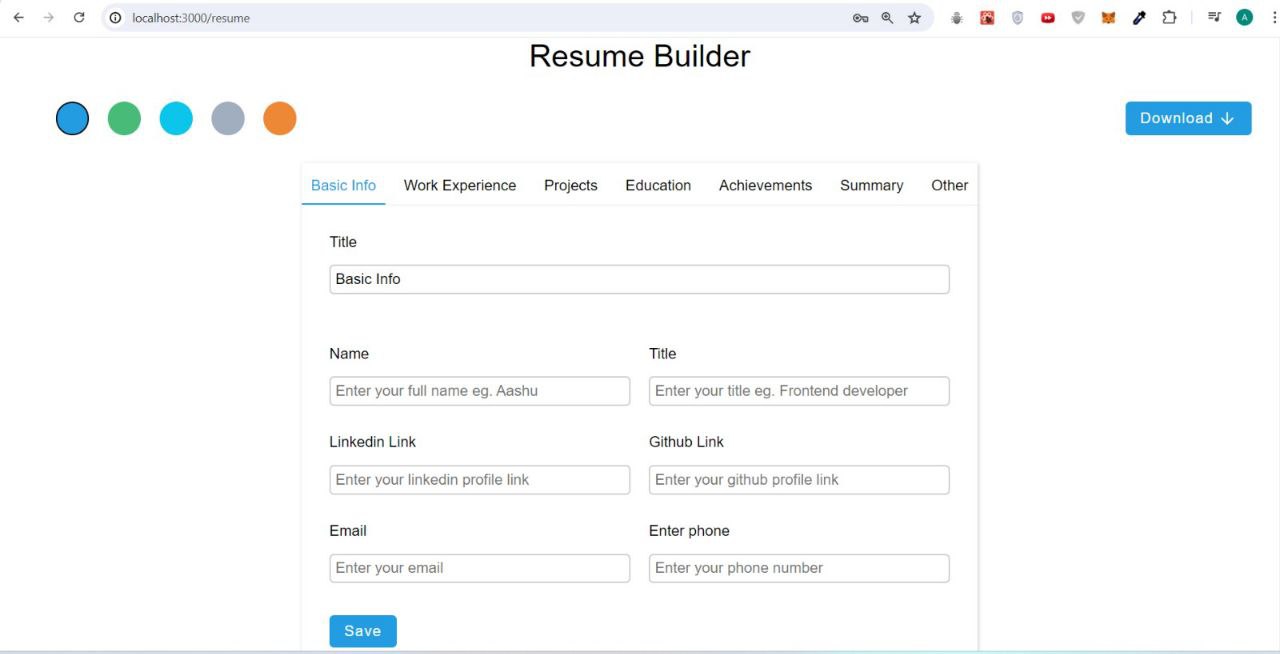
Task: Switch to the Work Experience tab
Action: (459, 185)
